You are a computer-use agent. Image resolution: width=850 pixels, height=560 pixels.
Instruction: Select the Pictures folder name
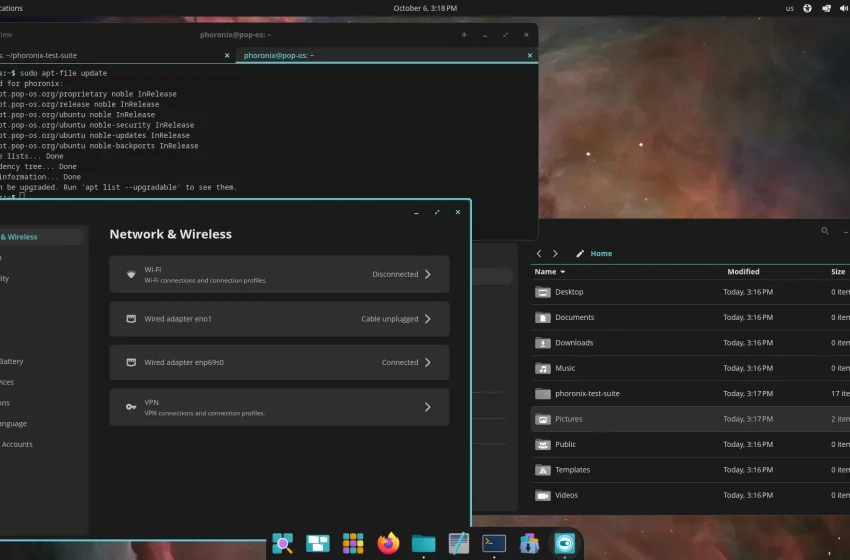tap(569, 419)
